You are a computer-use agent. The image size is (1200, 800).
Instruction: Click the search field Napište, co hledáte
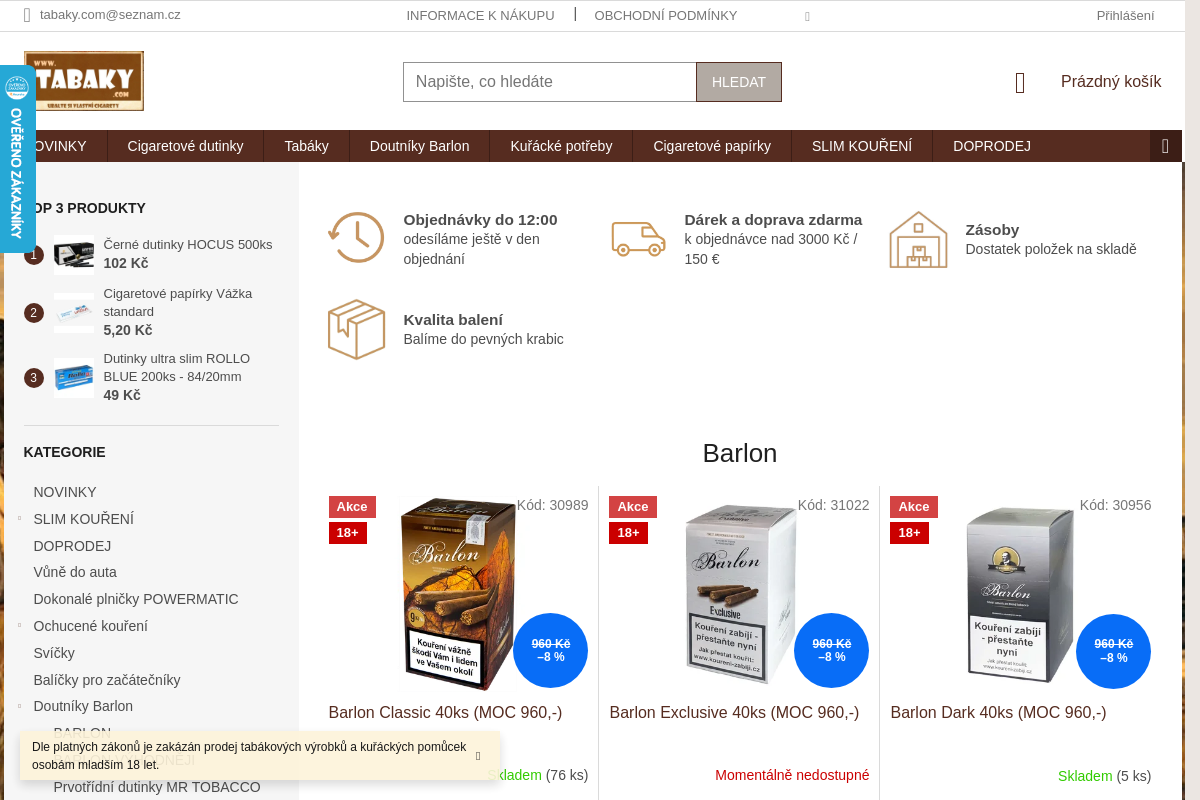550,82
